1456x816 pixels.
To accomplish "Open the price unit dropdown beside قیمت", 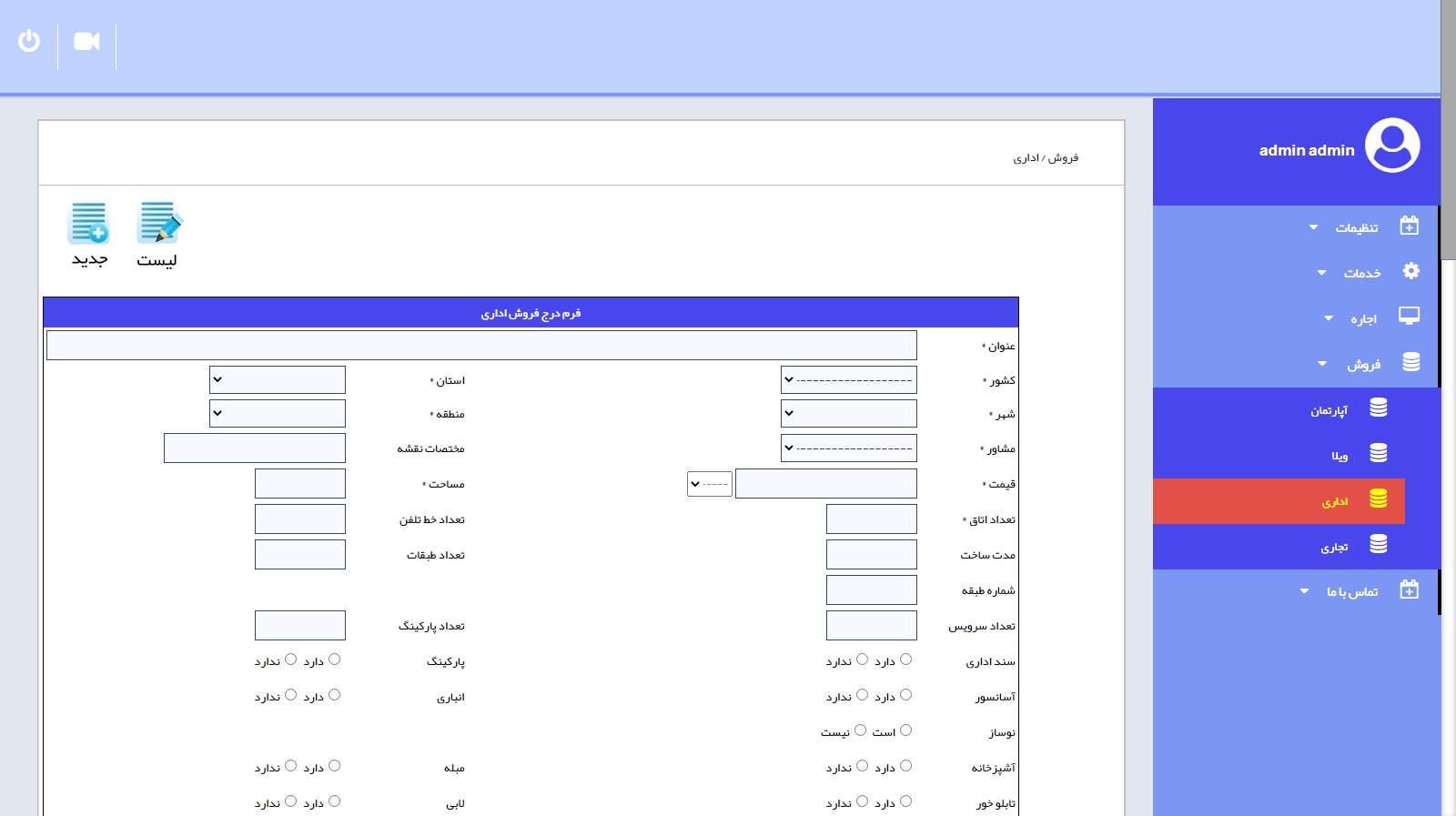I will tap(710, 484).
